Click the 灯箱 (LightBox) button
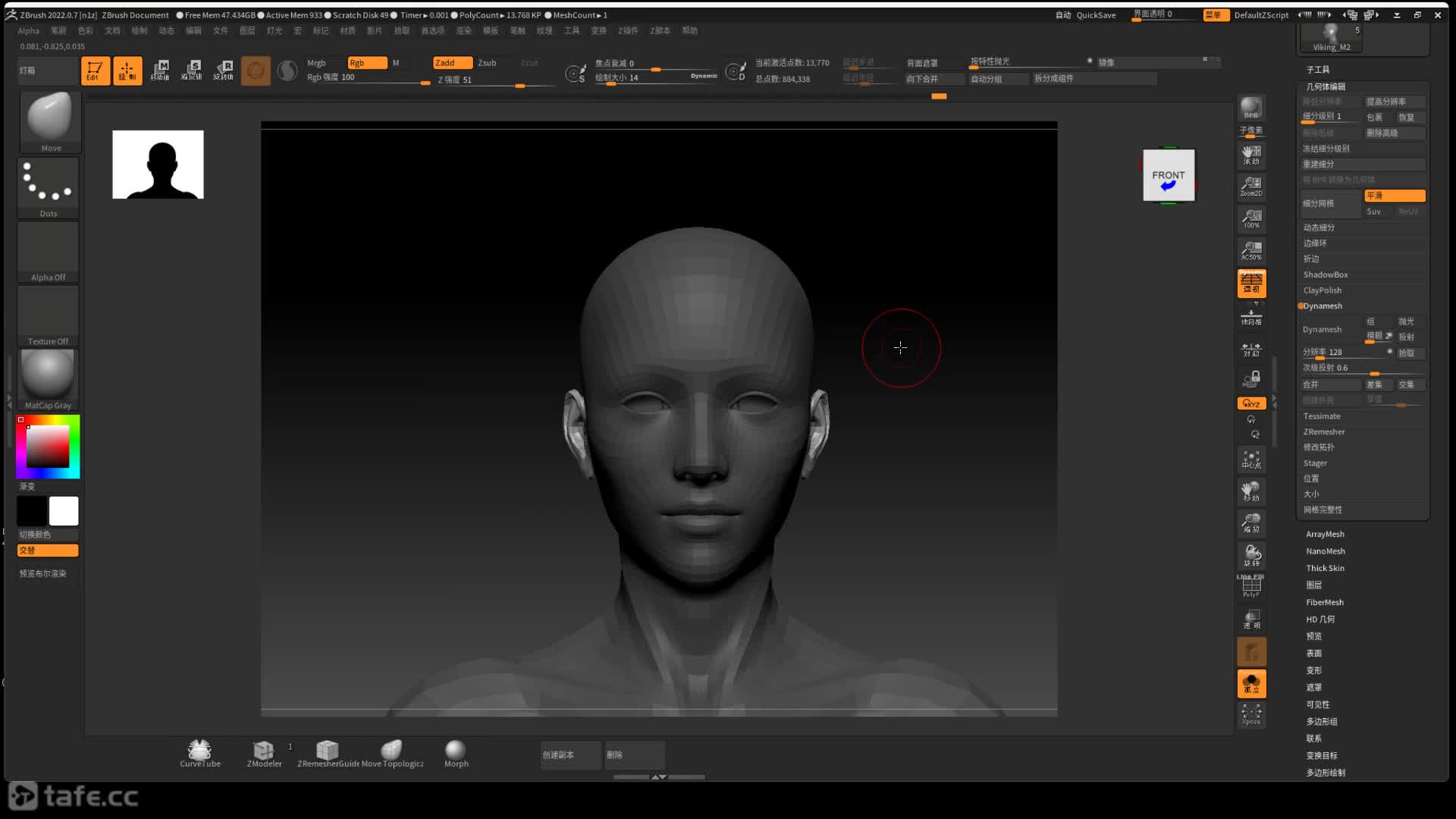 tap(48, 71)
